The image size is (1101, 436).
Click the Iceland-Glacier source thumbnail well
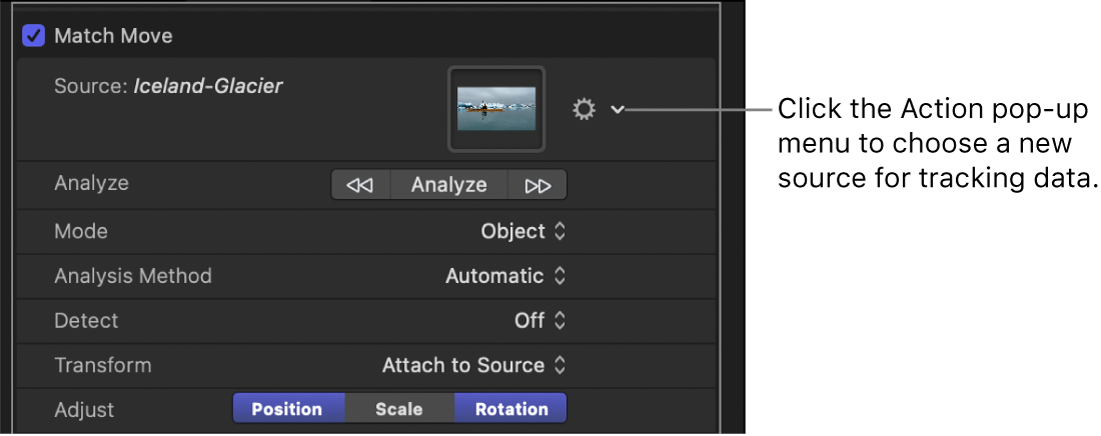(496, 109)
